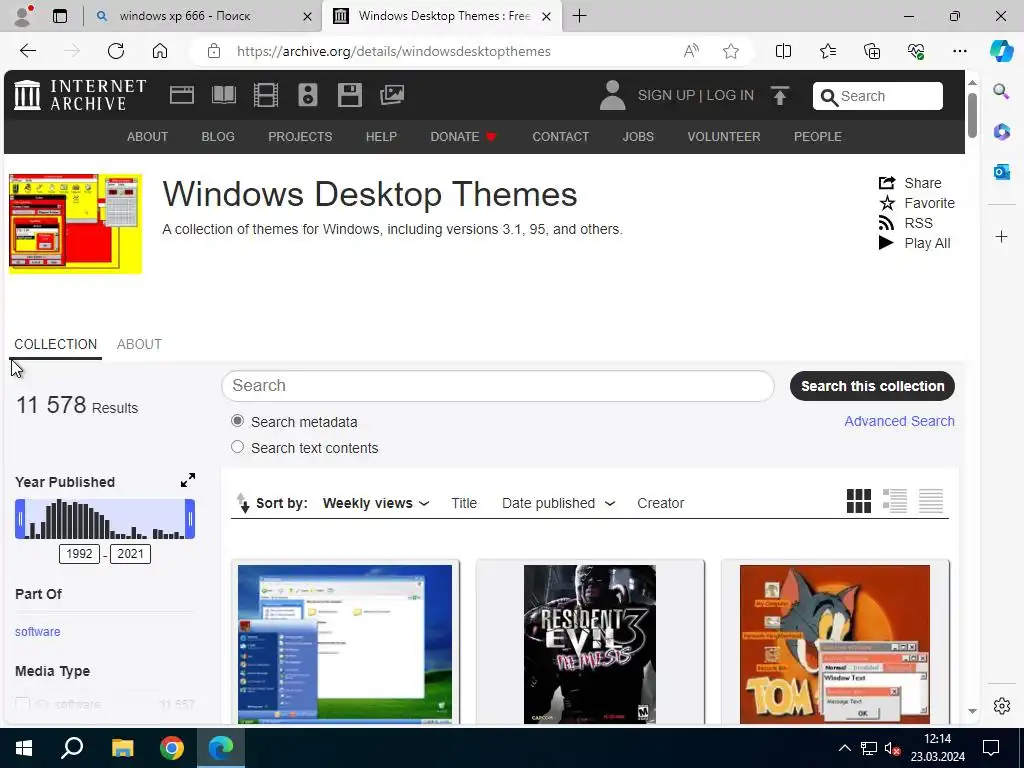Select the COLLECTION tab
The height and width of the screenshot is (768, 1024).
coord(56,344)
